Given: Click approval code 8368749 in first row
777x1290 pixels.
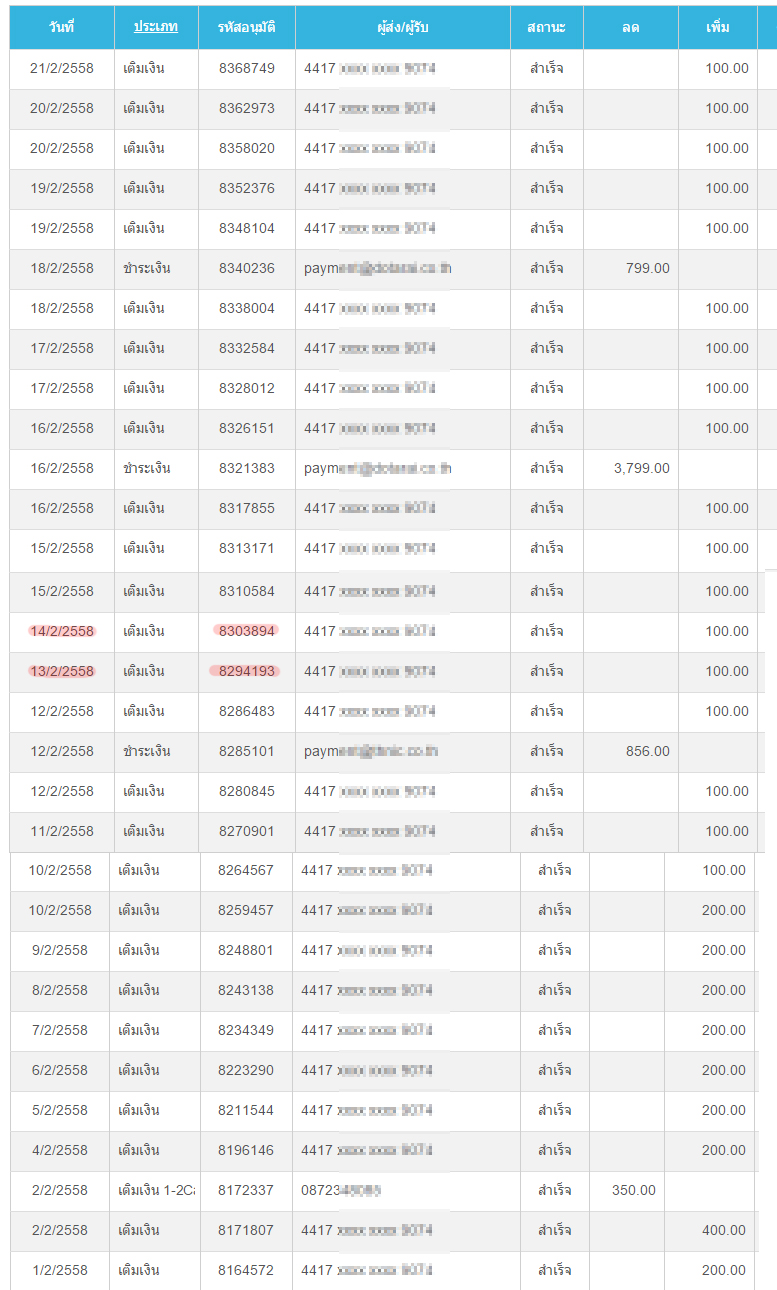Looking at the screenshot, I should (x=246, y=68).
